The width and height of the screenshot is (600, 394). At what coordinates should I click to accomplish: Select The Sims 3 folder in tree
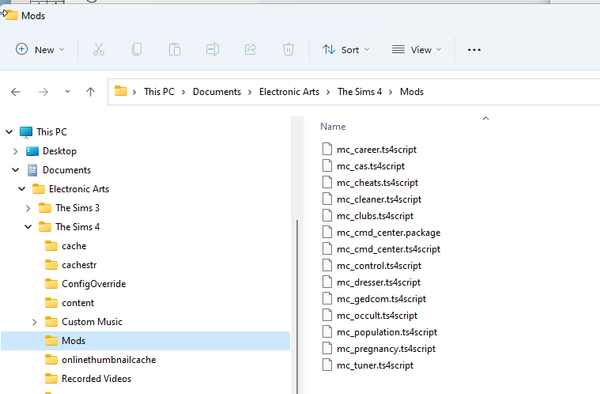pyautogui.click(x=77, y=208)
